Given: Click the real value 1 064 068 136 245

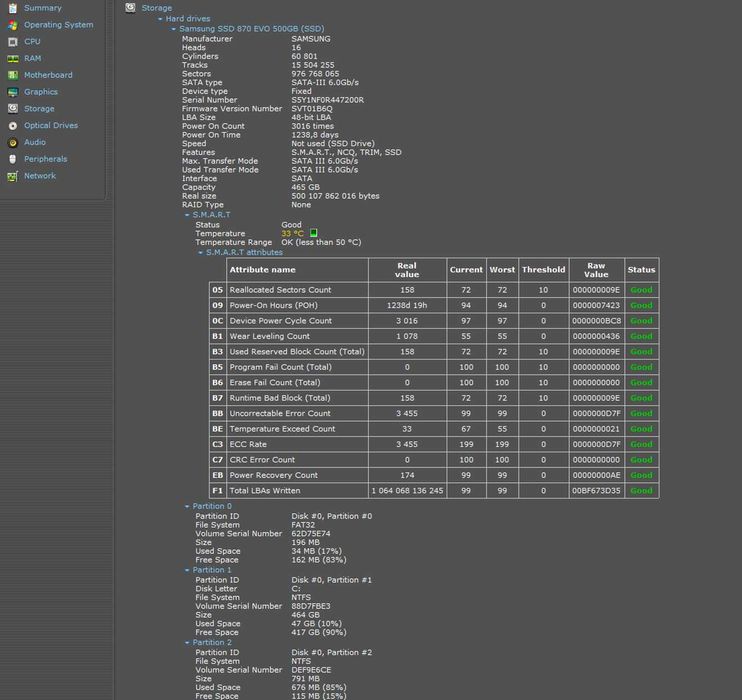Looking at the screenshot, I should click(407, 491).
